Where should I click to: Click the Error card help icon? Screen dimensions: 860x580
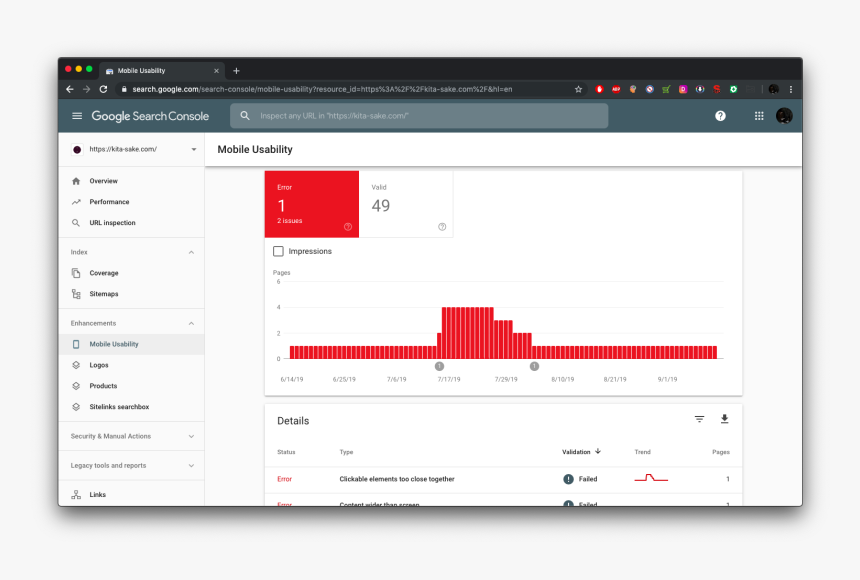(x=348, y=227)
